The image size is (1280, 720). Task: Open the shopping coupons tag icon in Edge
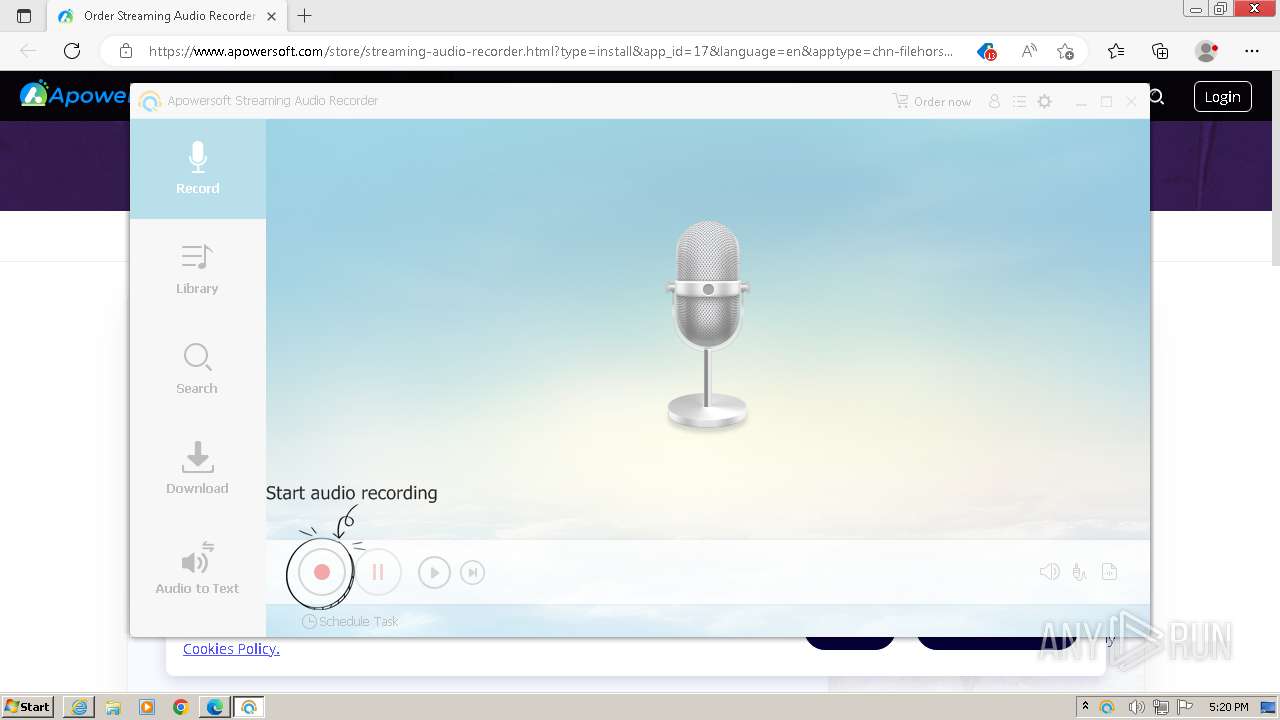[987, 51]
